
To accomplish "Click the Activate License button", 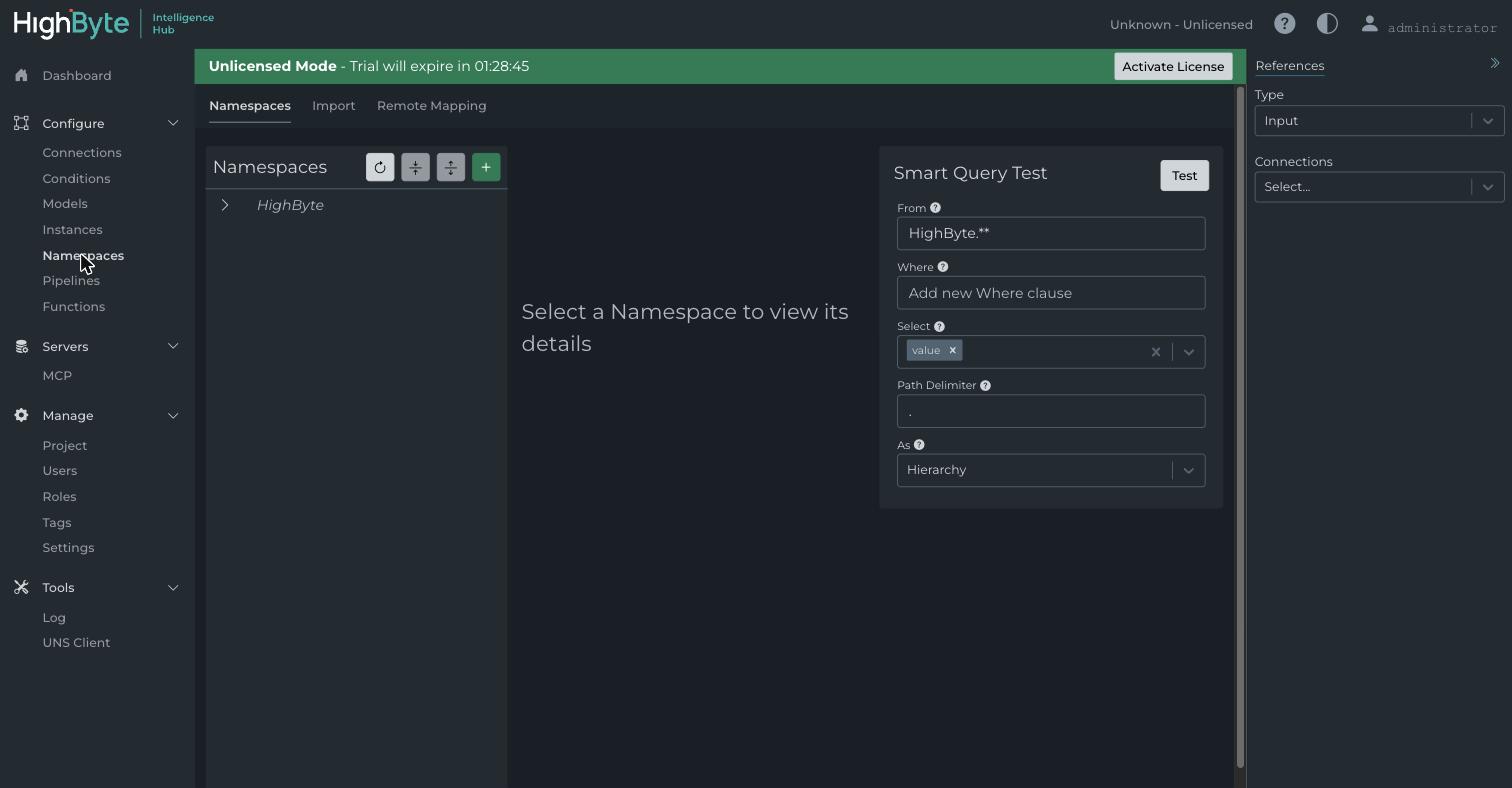I will pos(1173,67).
